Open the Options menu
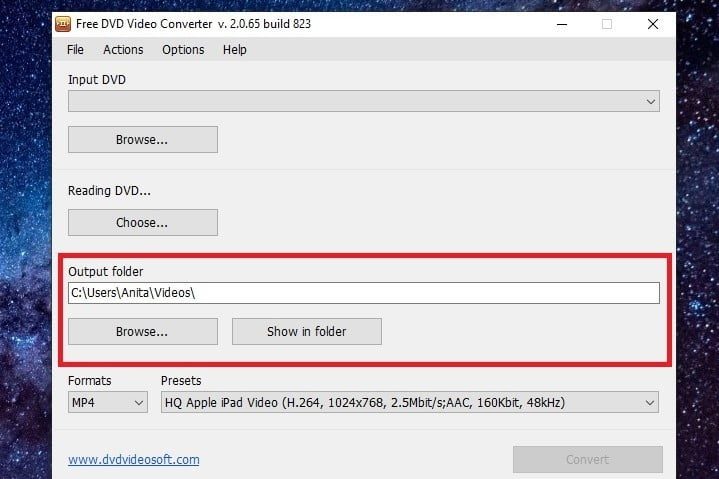 [x=183, y=49]
